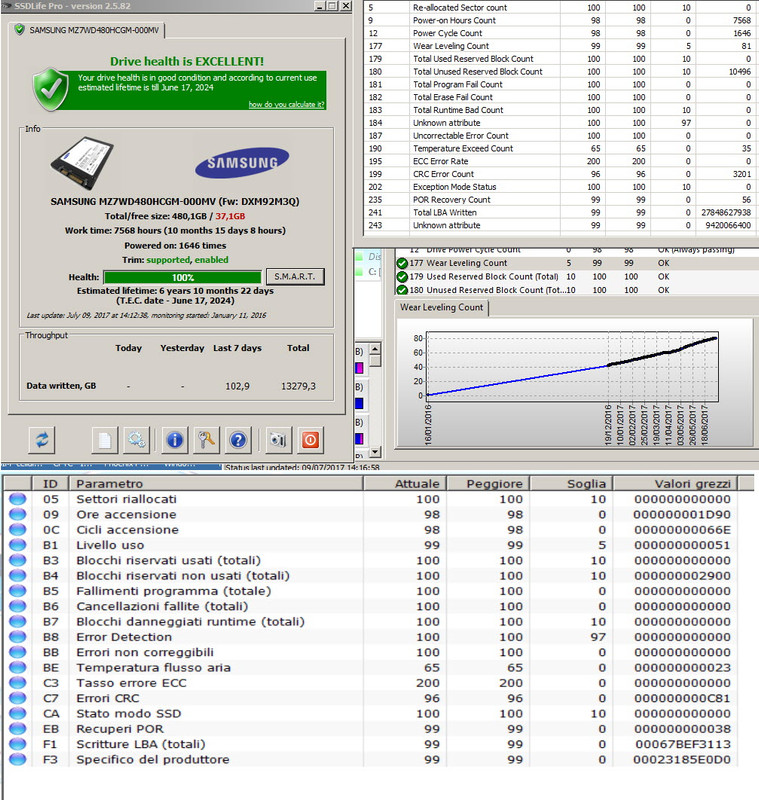Screen dimensions: 759x800
Task: Open help with the question mark icon
Action: click(238, 440)
